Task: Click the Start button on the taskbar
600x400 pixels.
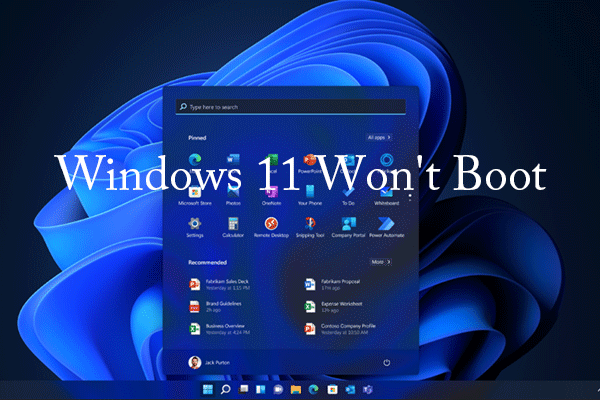Action: click(x=208, y=390)
